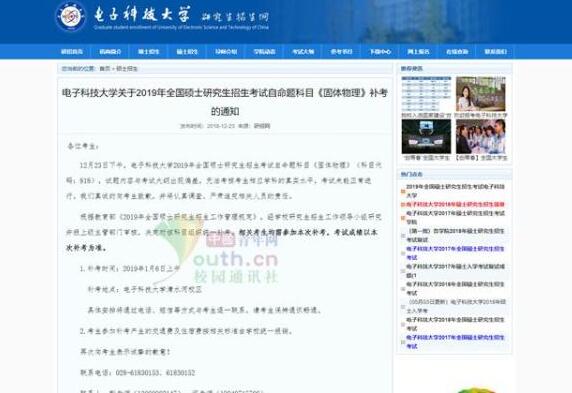Click 首页 in the breadcrumb trail
This screenshot has width=572, height=393.
point(105,69)
